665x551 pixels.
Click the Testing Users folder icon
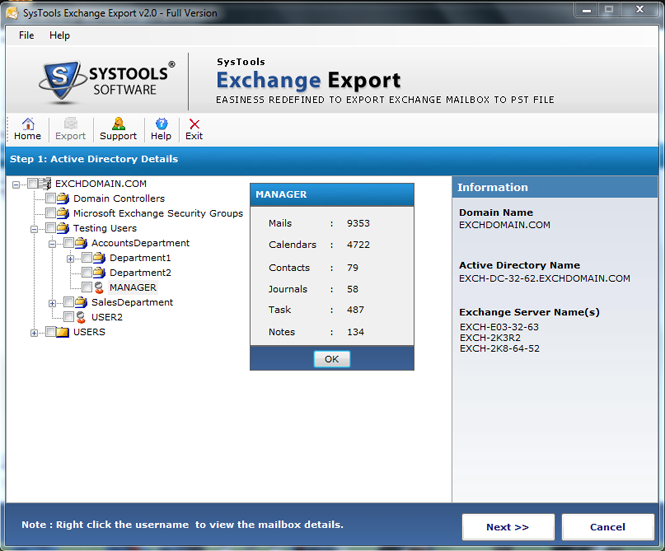63,228
